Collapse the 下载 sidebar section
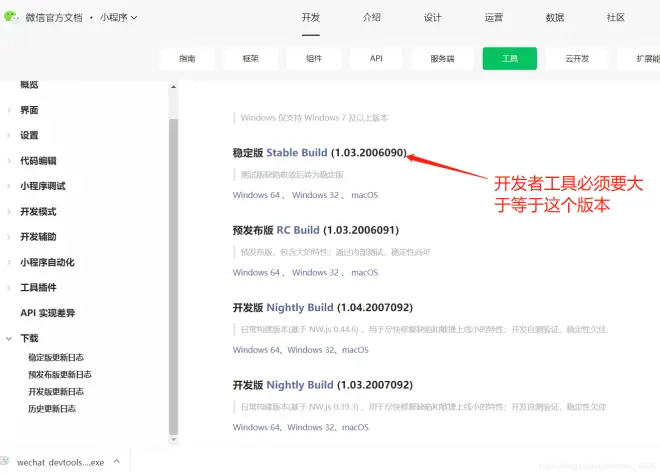Viewport: 660px width, 475px height. coord(9,338)
